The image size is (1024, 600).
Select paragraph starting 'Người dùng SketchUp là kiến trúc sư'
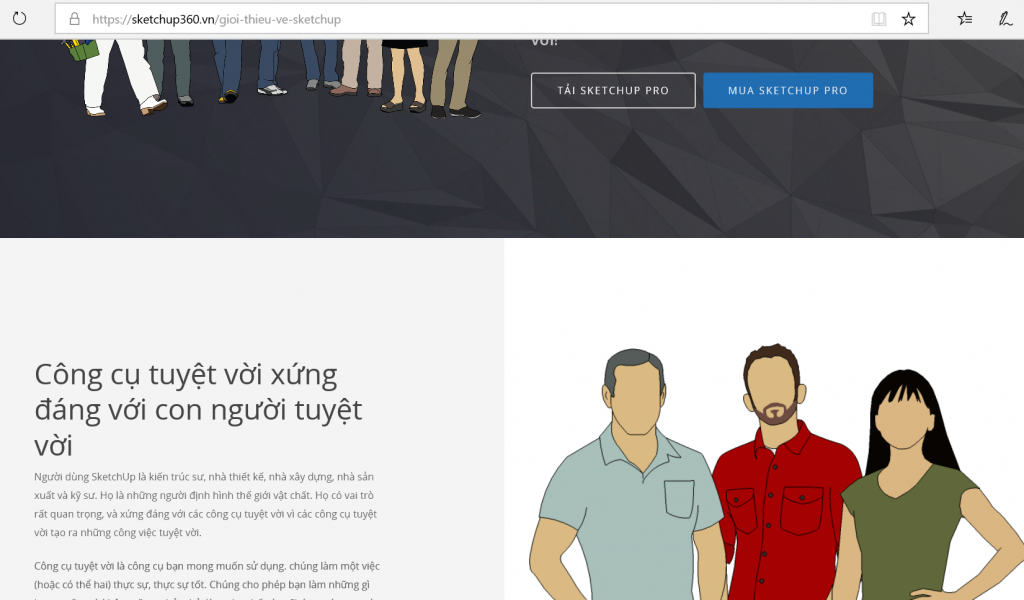pos(206,505)
